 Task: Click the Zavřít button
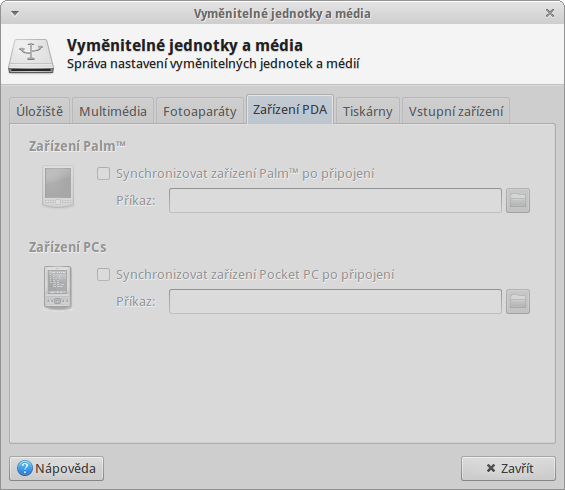pyautogui.click(x=508, y=468)
